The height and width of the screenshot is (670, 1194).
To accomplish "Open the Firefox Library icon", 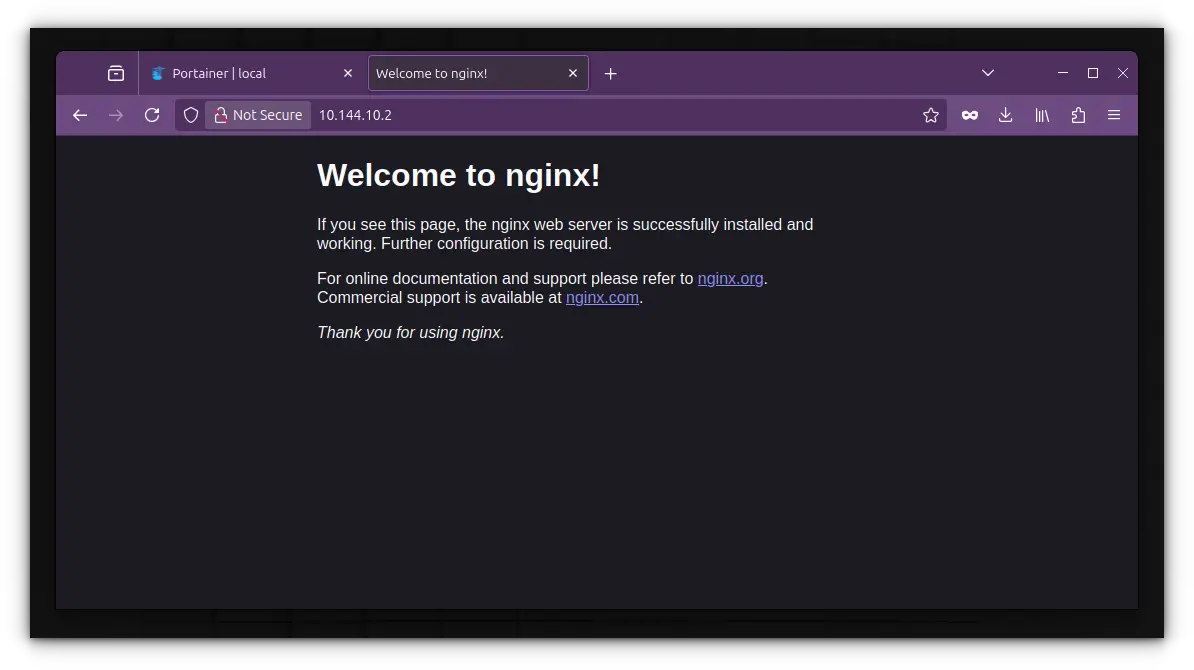I will click(x=1041, y=115).
